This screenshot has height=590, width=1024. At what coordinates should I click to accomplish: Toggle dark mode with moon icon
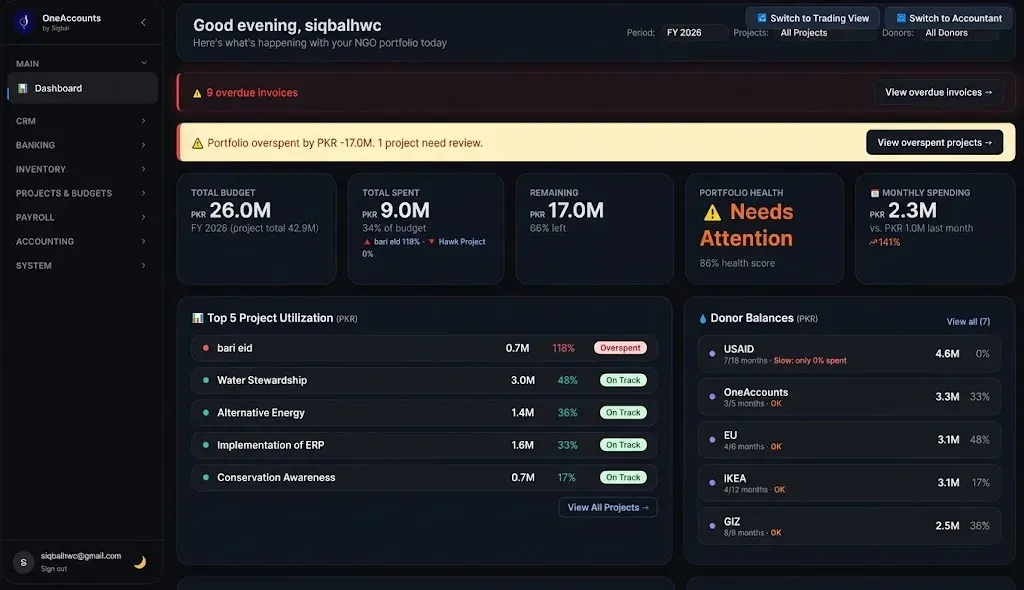click(140, 562)
